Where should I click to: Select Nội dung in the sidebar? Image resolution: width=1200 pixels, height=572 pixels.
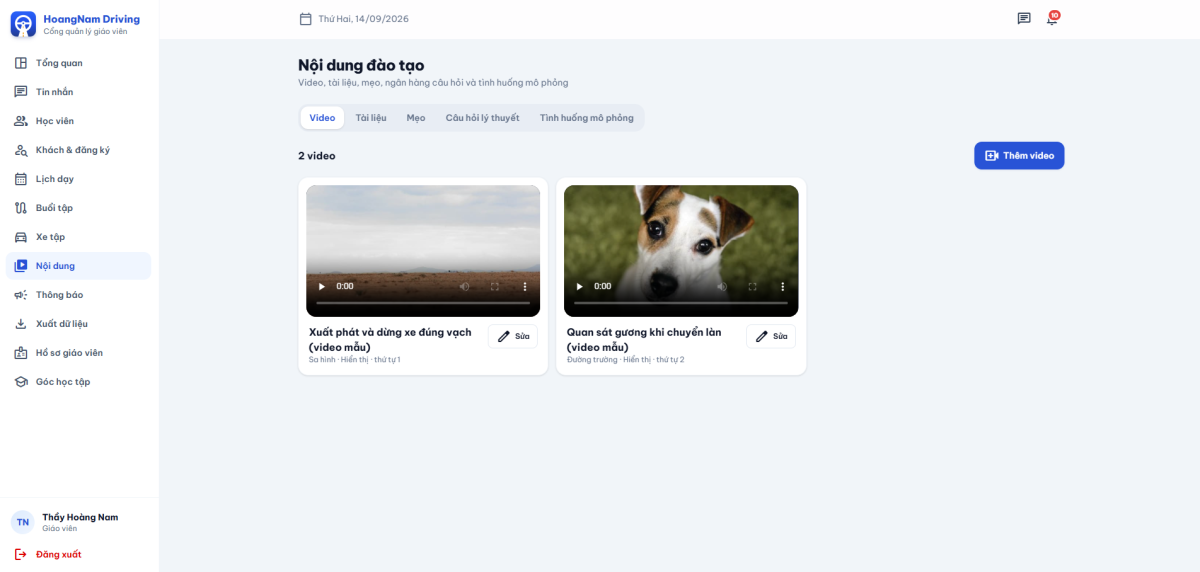(x=79, y=266)
